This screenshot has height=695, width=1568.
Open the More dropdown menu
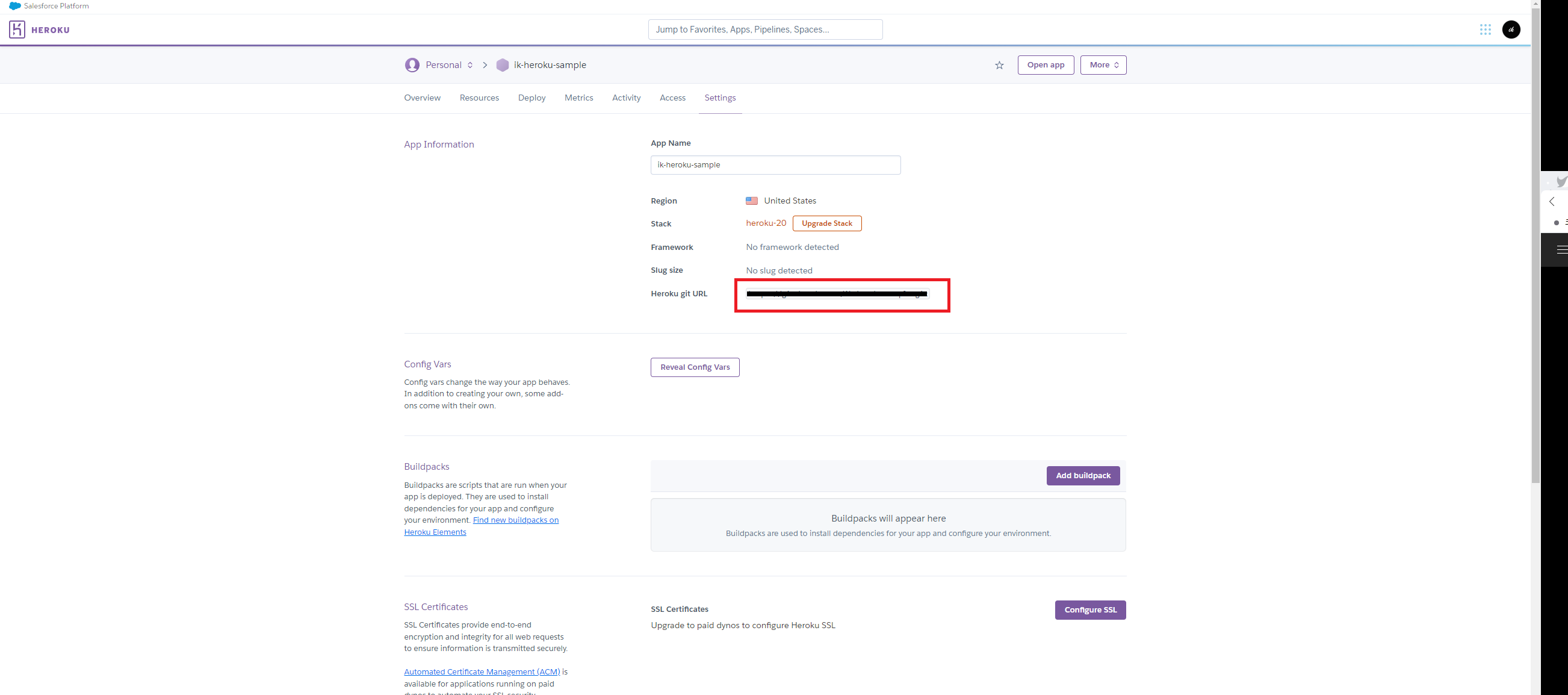[1103, 65]
